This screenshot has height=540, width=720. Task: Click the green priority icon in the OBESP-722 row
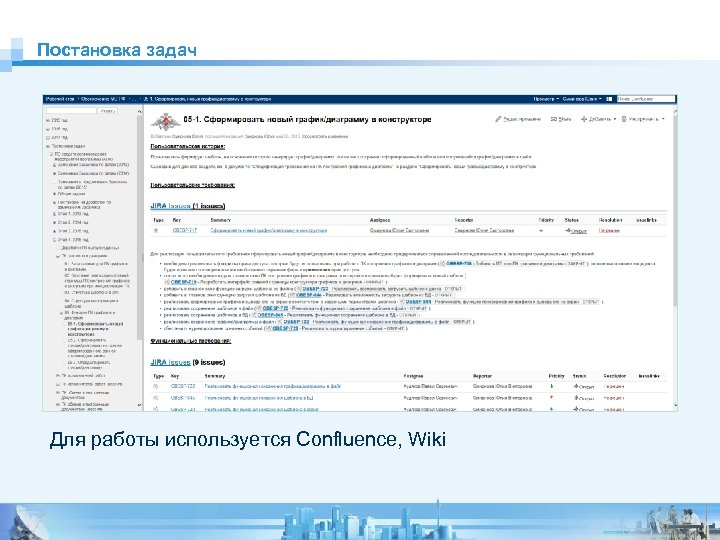[551, 386]
